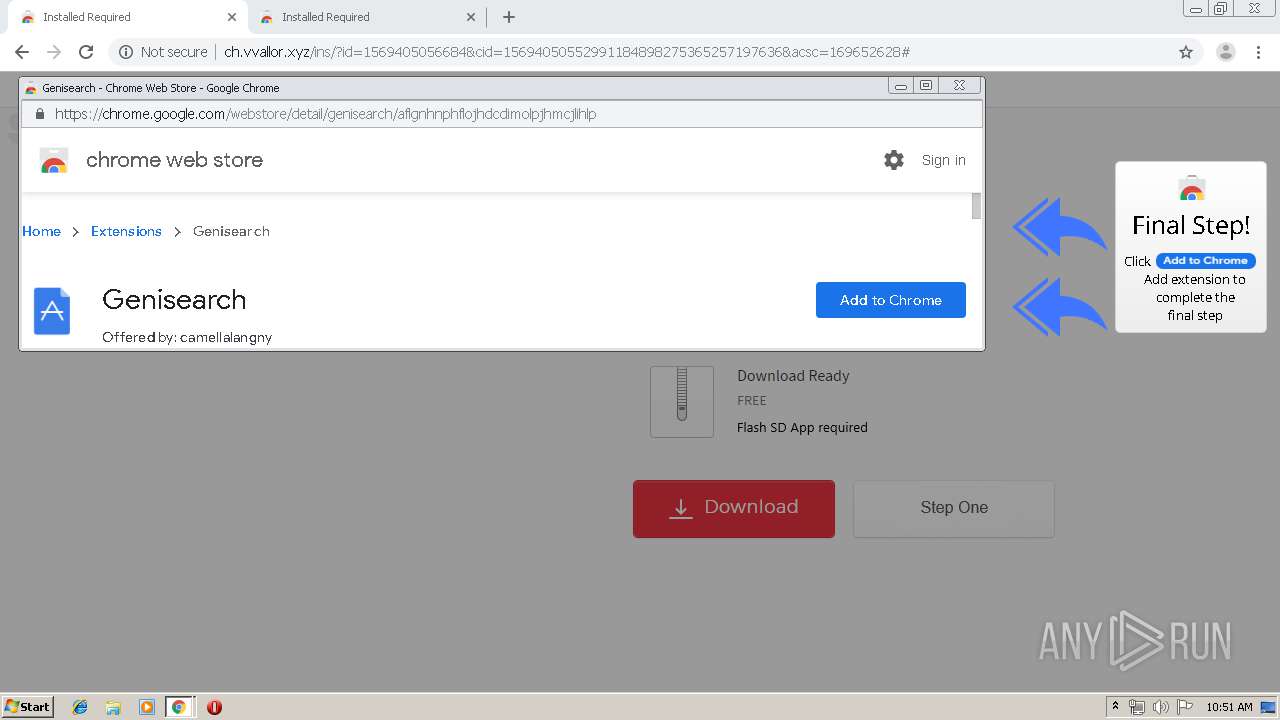Open the Chrome profile avatar menu
The image size is (1280, 720).
click(1225, 52)
